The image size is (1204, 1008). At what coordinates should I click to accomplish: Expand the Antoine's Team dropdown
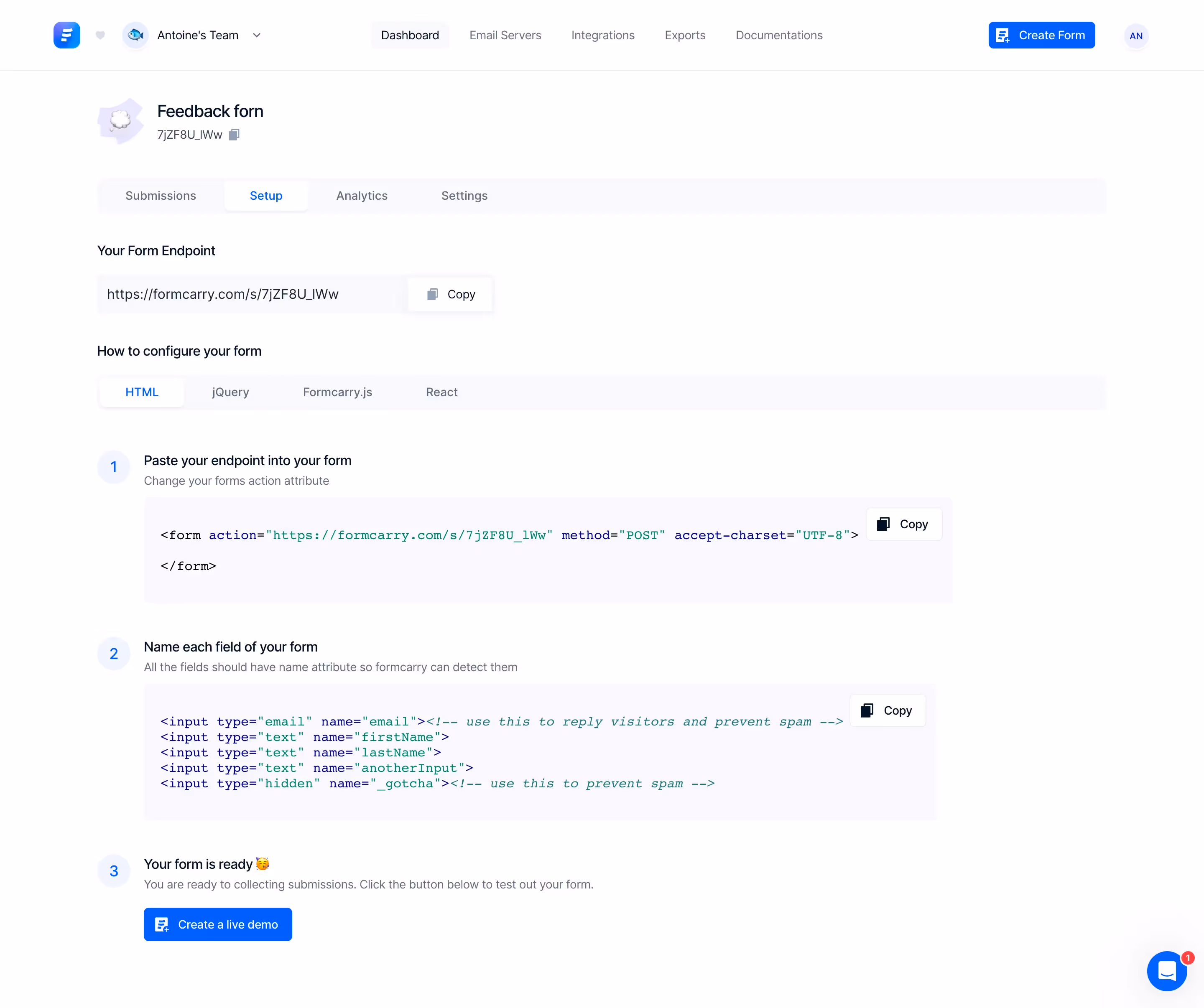point(257,35)
